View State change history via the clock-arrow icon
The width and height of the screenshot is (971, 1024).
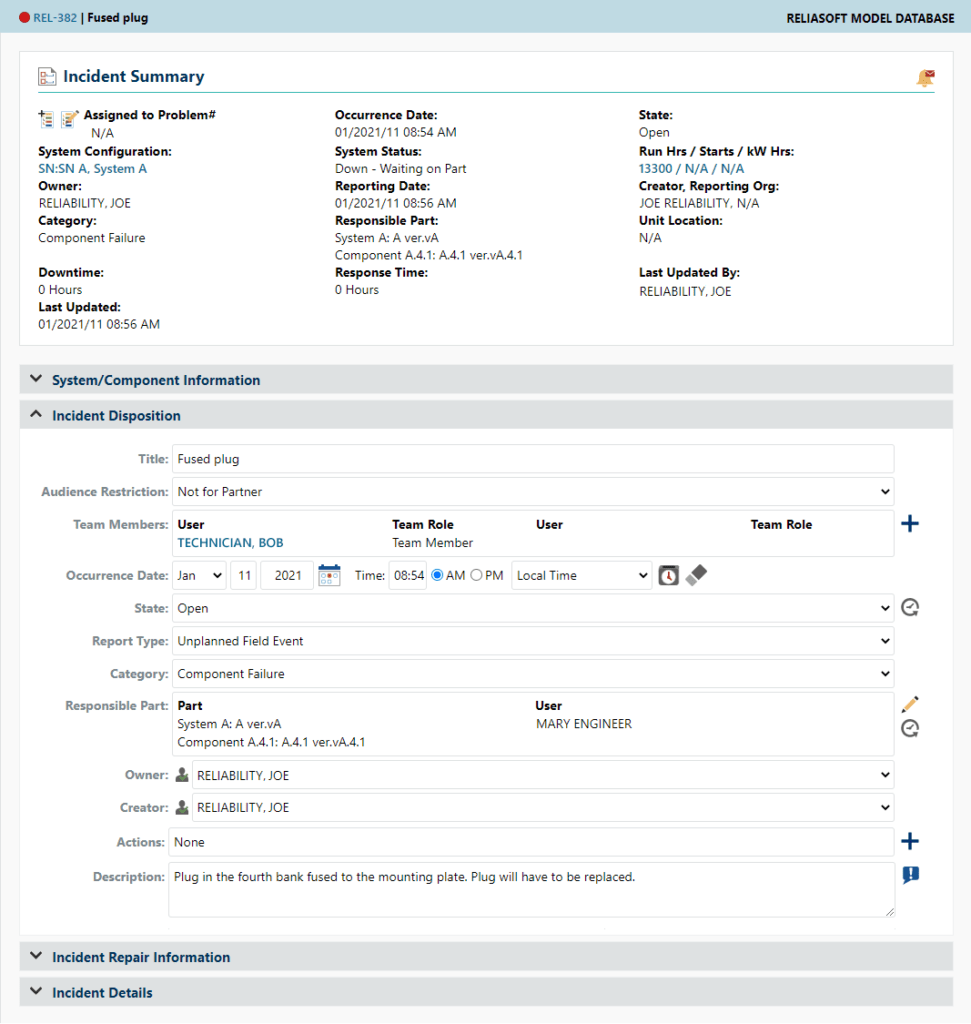910,607
